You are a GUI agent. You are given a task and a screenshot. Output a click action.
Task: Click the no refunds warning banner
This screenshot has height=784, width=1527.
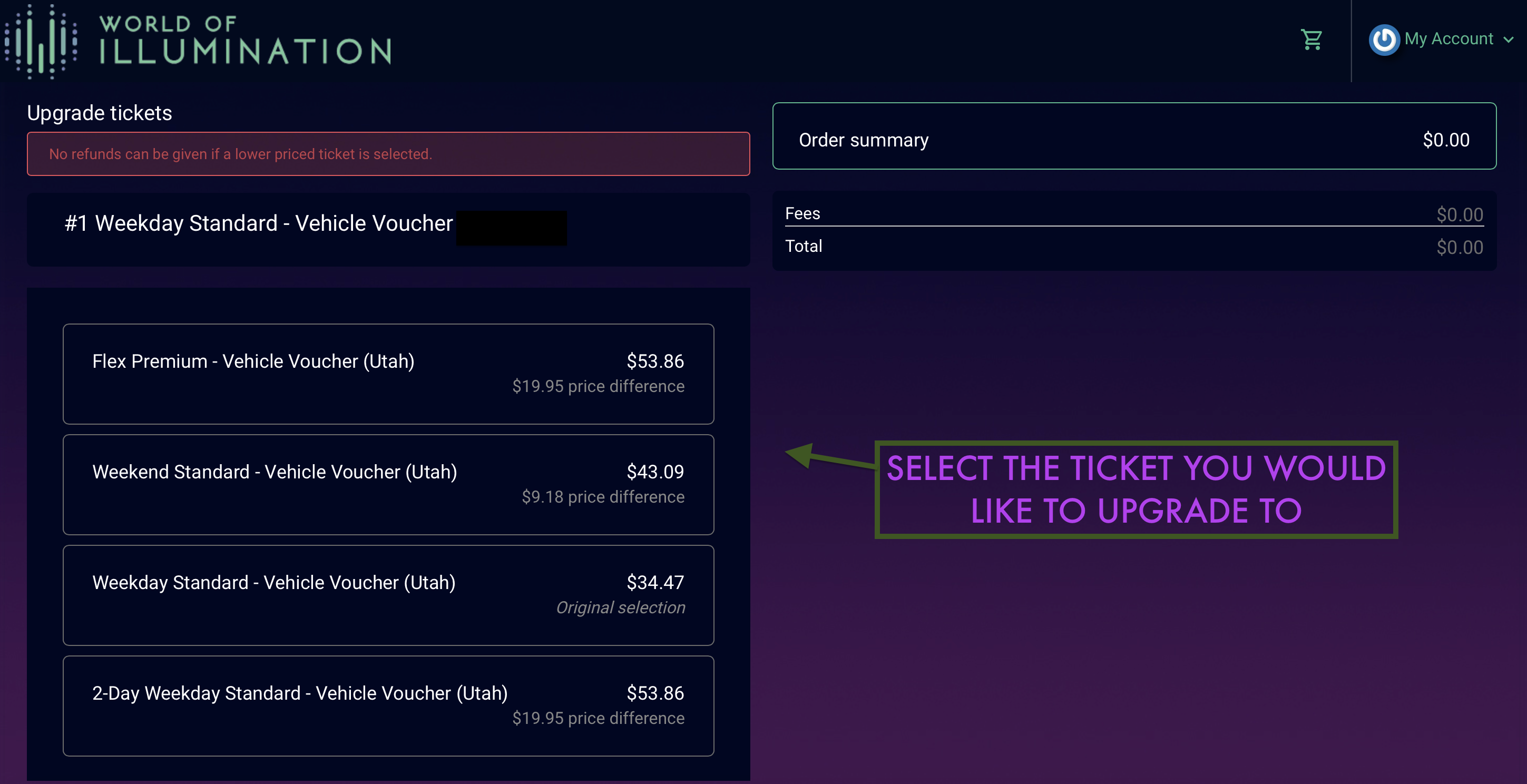pyautogui.click(x=388, y=154)
